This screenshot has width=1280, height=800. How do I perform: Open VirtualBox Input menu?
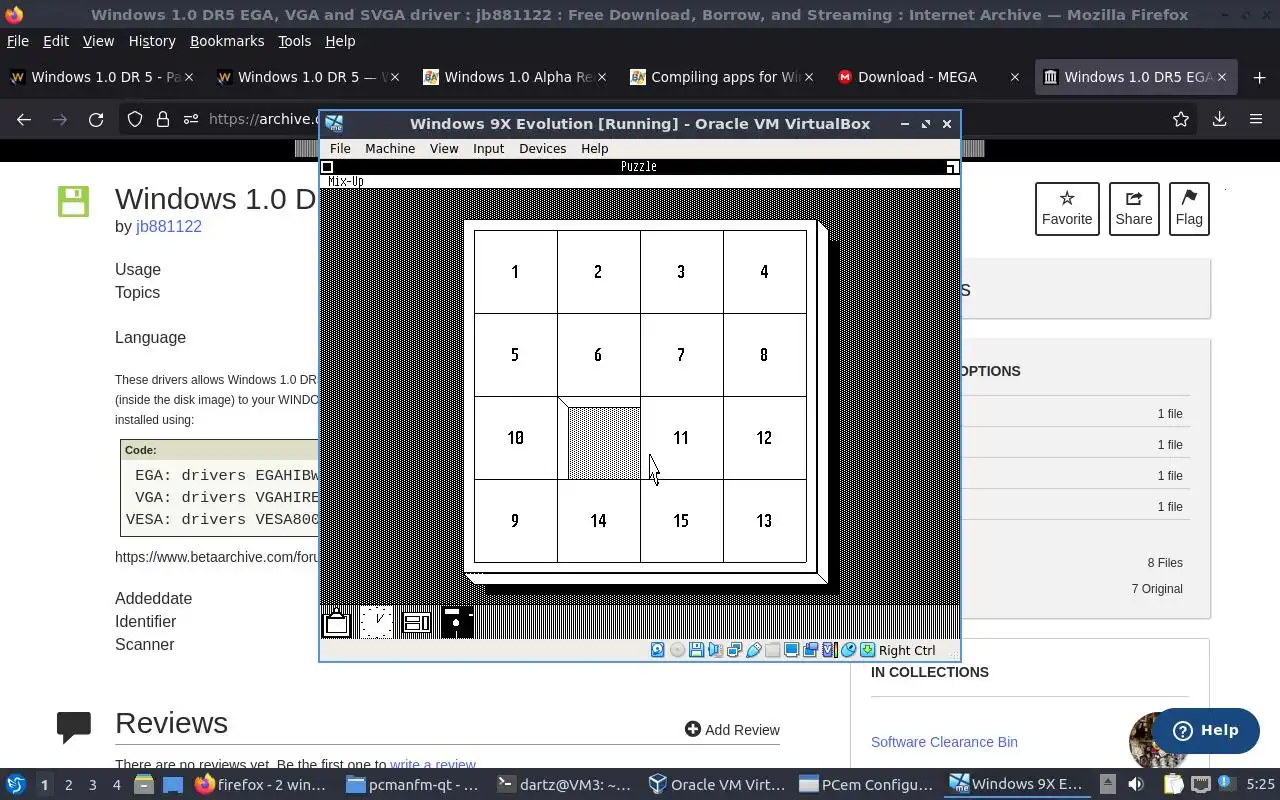tap(488, 148)
